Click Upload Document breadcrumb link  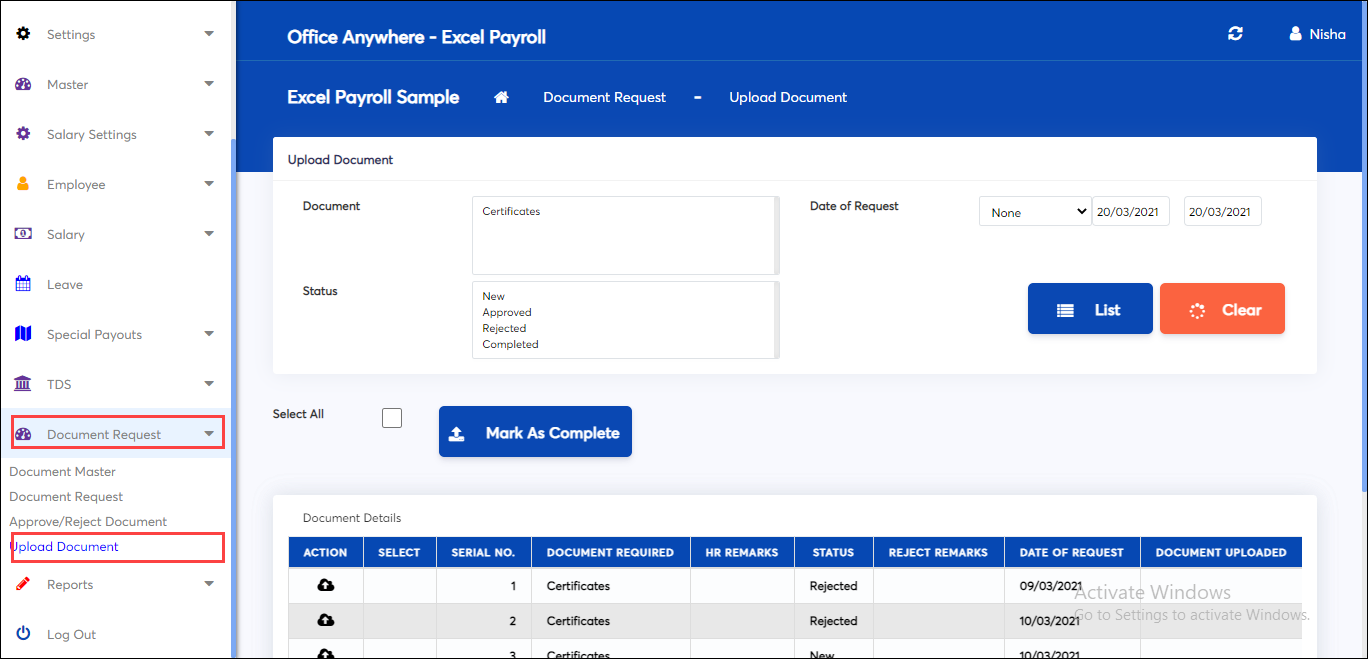point(788,97)
